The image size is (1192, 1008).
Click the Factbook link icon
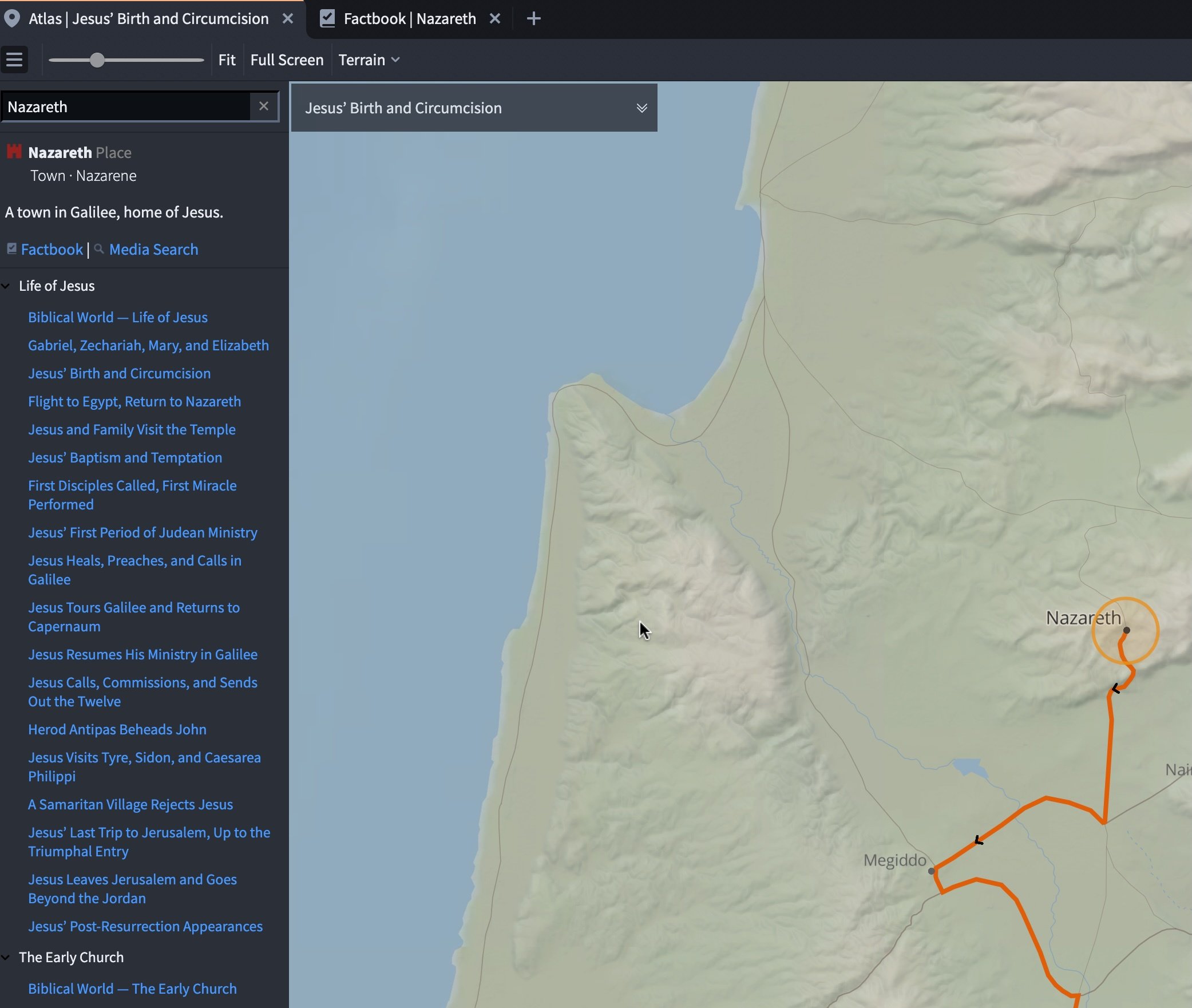pos(11,248)
